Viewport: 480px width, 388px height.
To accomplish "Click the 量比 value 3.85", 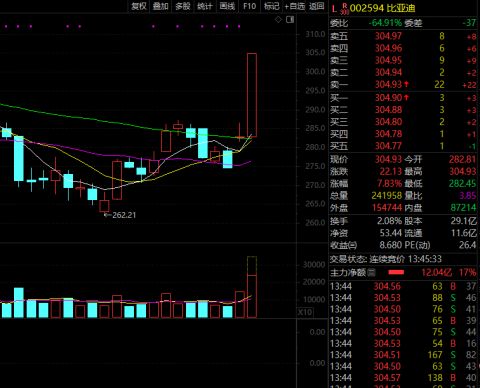I will point(468,195).
